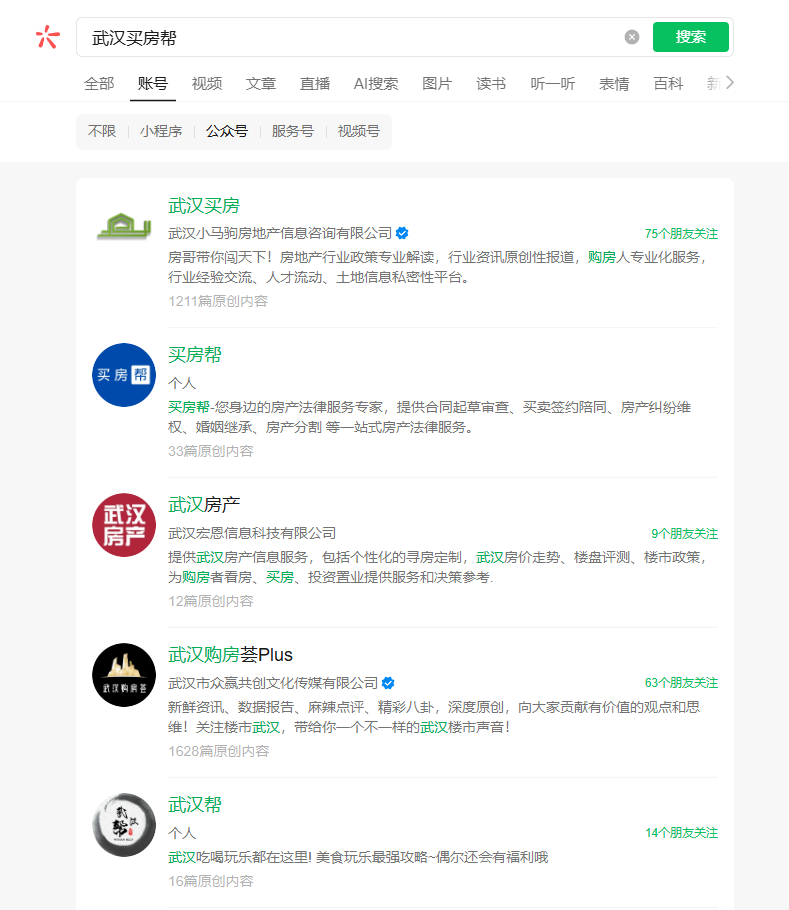The width and height of the screenshot is (789, 910).
Task: Click 武汉小马驹房地产信息咨询有限公司 company name
Action: coord(280,233)
